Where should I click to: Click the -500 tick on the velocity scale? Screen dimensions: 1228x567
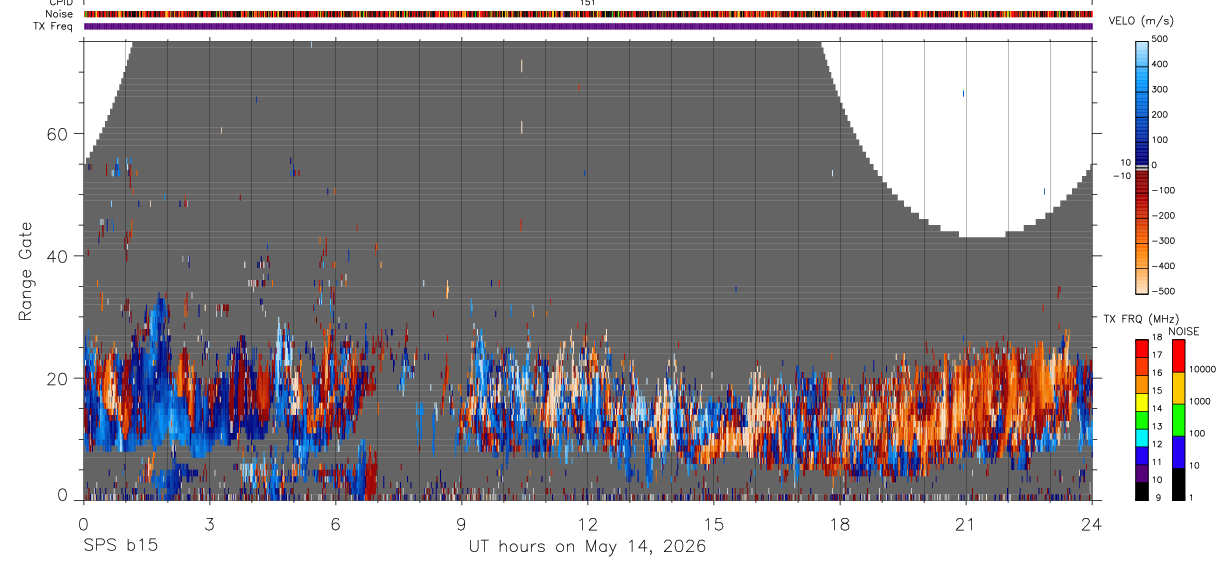coord(1164,291)
